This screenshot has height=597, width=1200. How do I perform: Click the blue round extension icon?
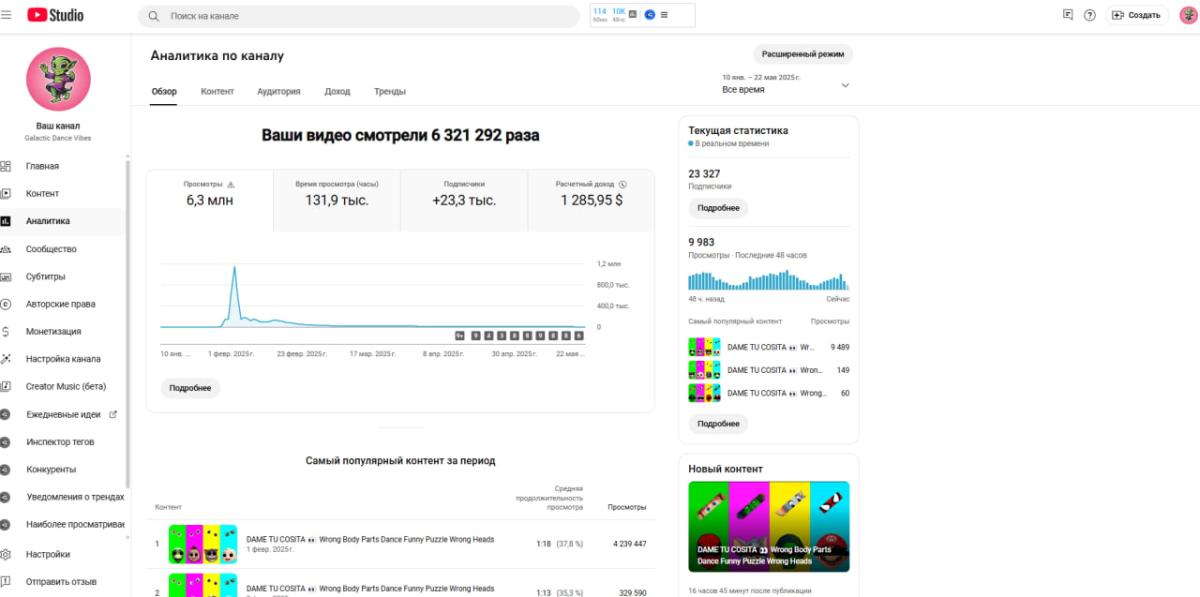[x=650, y=15]
